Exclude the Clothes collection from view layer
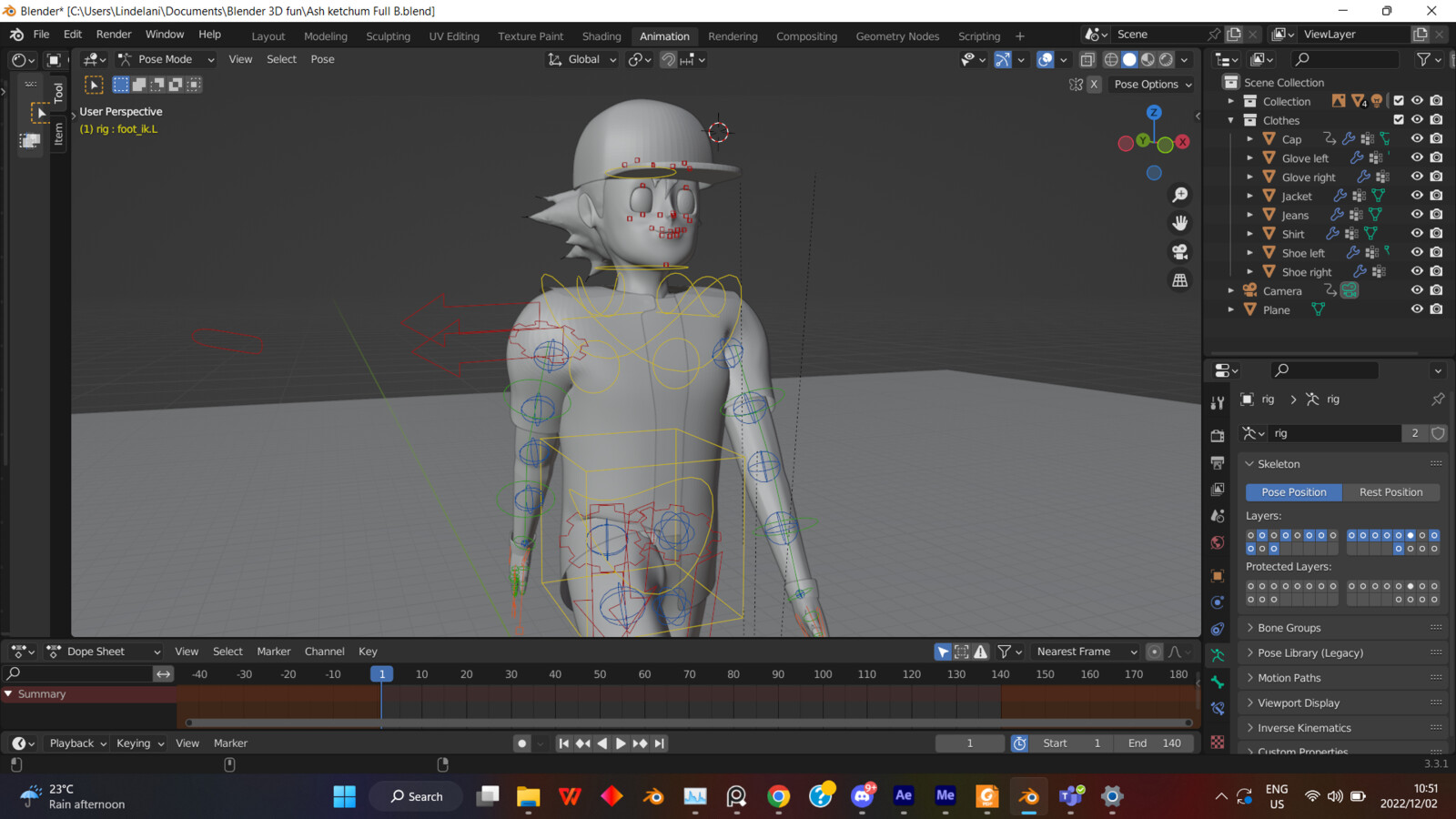Screen dimensions: 1456x819 coord(1399,120)
